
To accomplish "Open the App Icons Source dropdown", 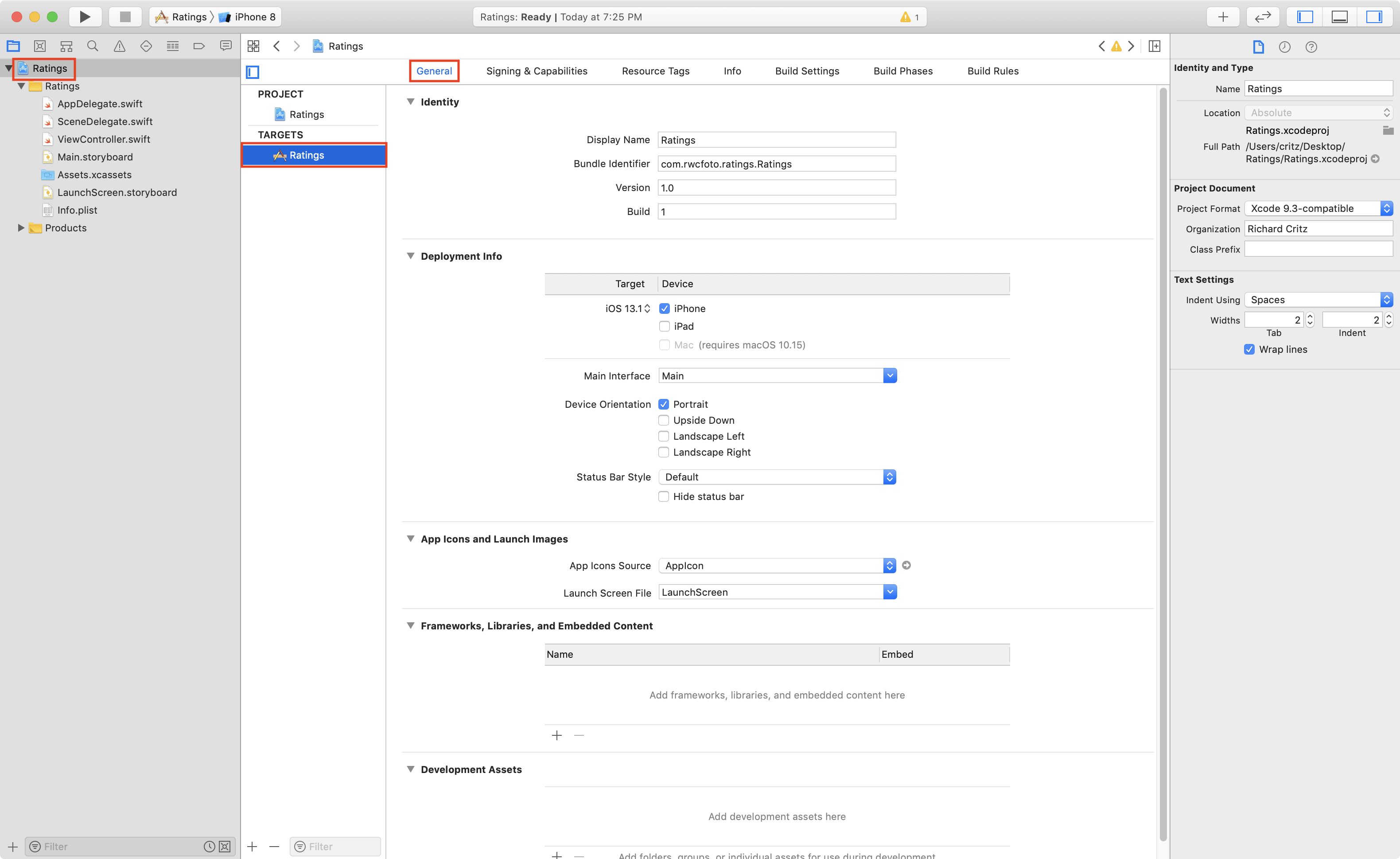I will click(x=777, y=565).
